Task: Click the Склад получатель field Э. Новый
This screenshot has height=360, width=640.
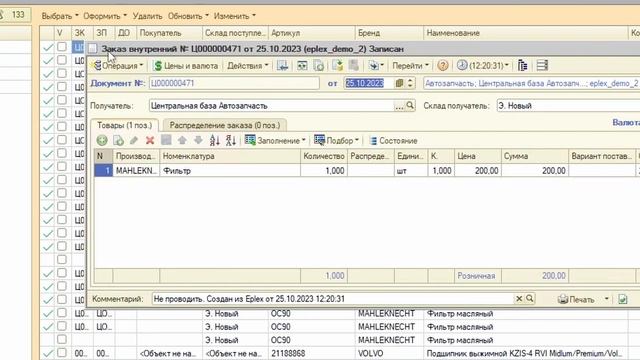Action: tap(568, 106)
